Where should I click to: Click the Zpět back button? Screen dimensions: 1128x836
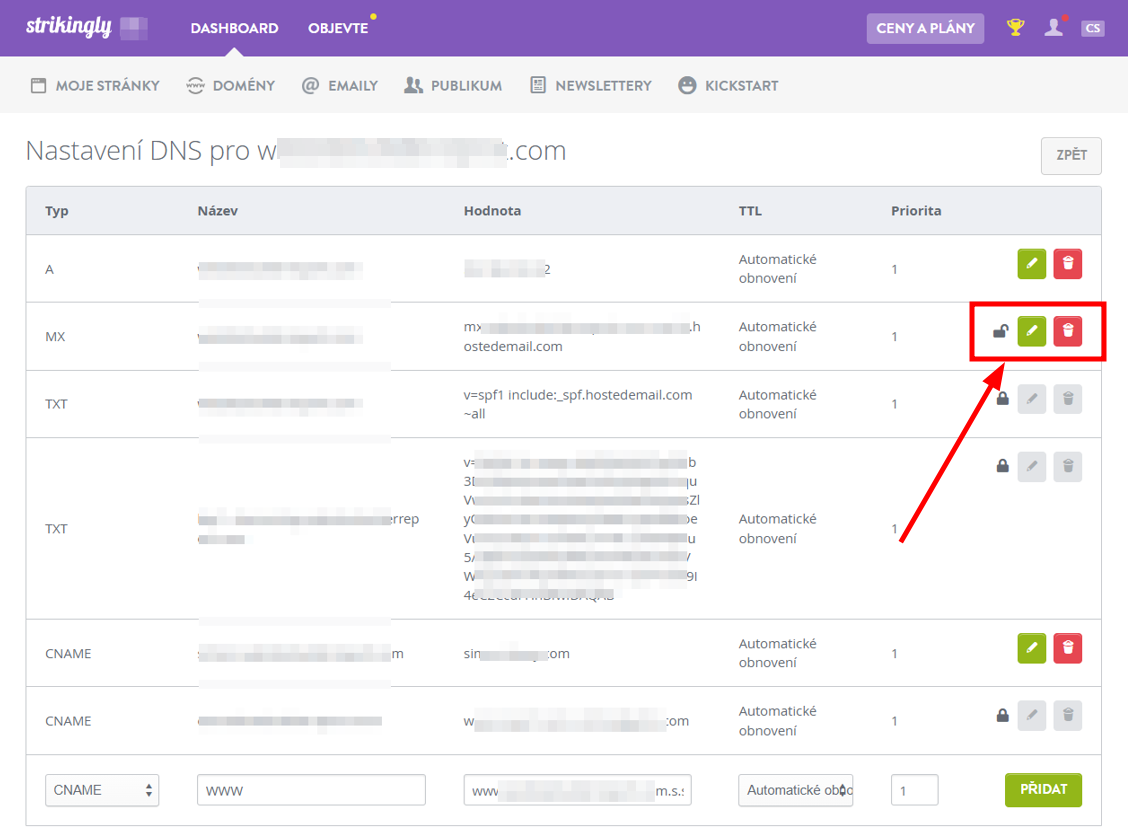(x=1071, y=155)
